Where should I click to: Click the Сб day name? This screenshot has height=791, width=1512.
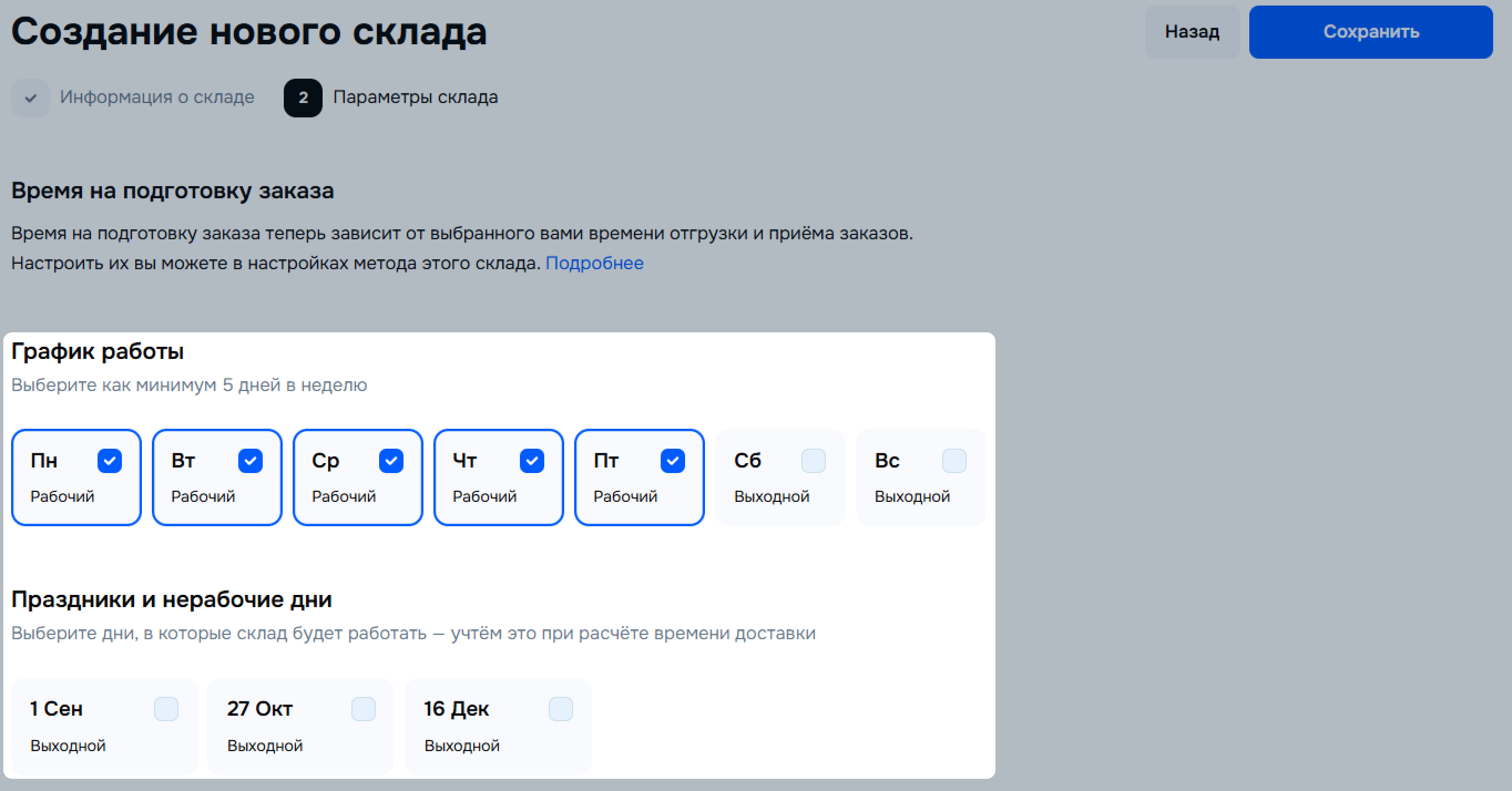(x=747, y=461)
